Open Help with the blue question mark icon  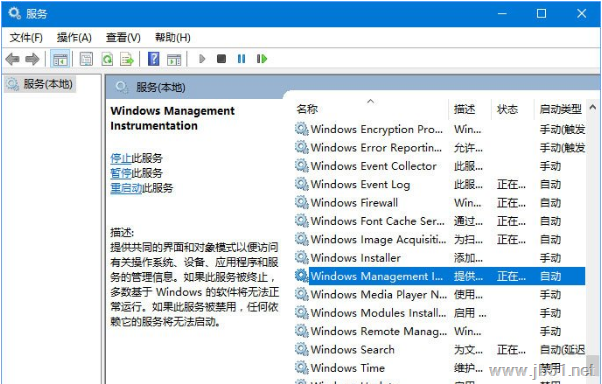point(154,59)
